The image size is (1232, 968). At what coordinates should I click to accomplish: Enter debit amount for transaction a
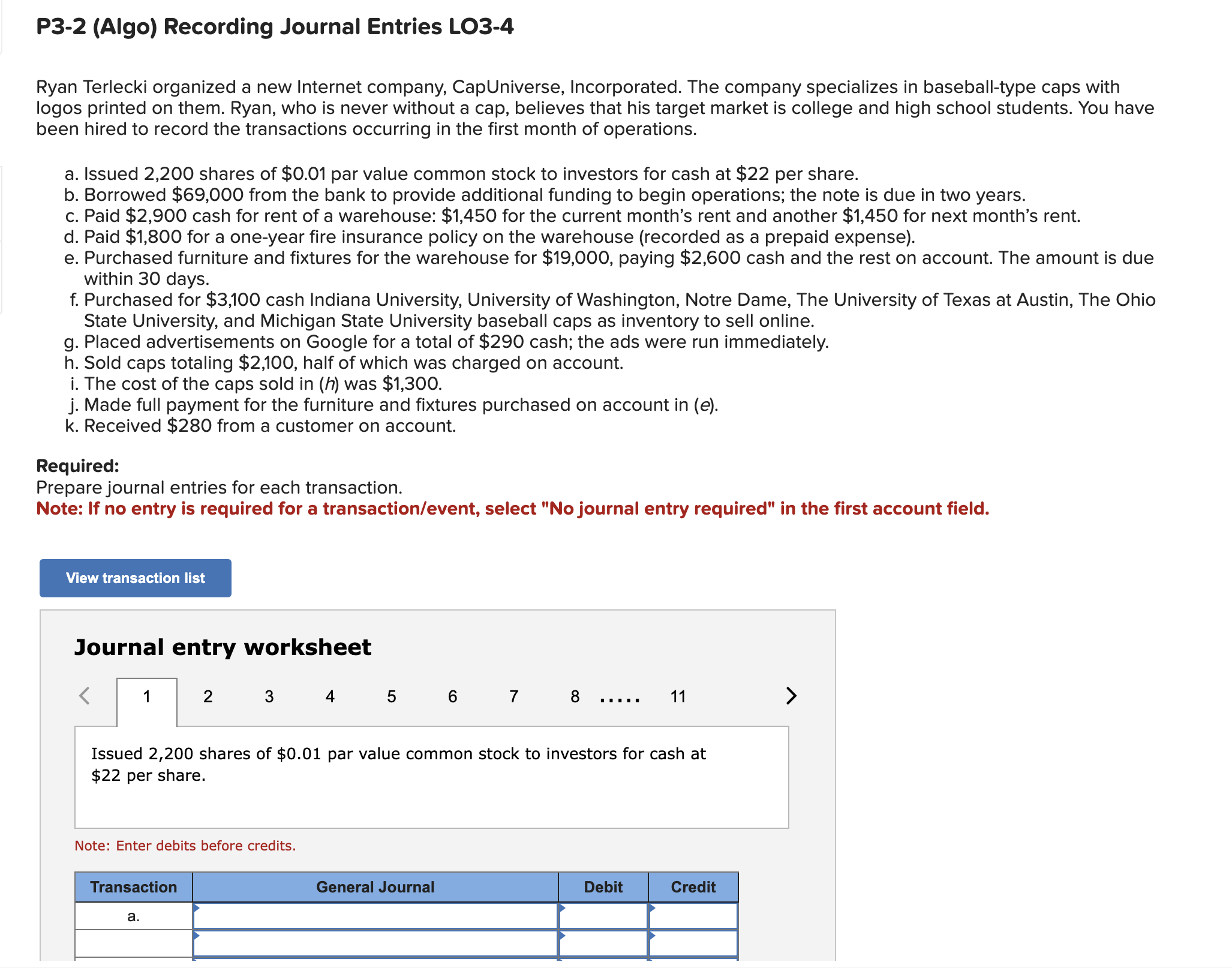(633, 929)
